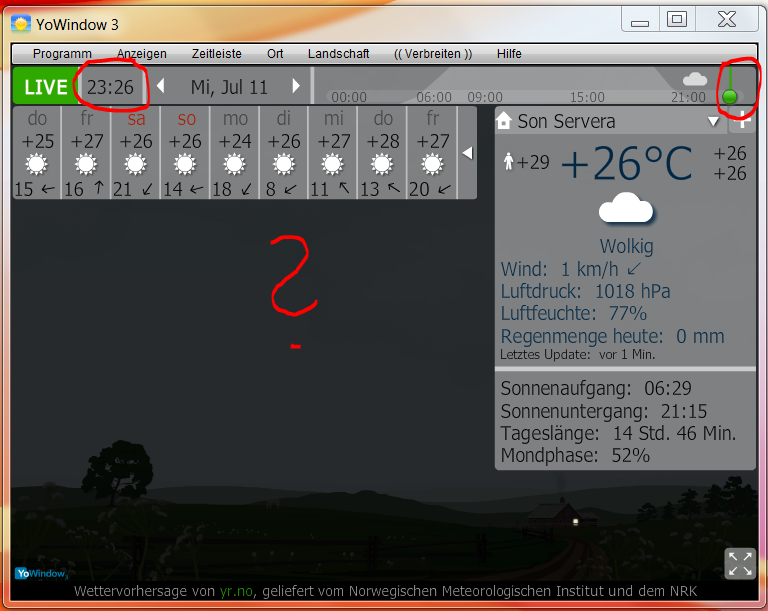Click the Tageslänge: 14 Std. 46 Min. line

click(618, 433)
